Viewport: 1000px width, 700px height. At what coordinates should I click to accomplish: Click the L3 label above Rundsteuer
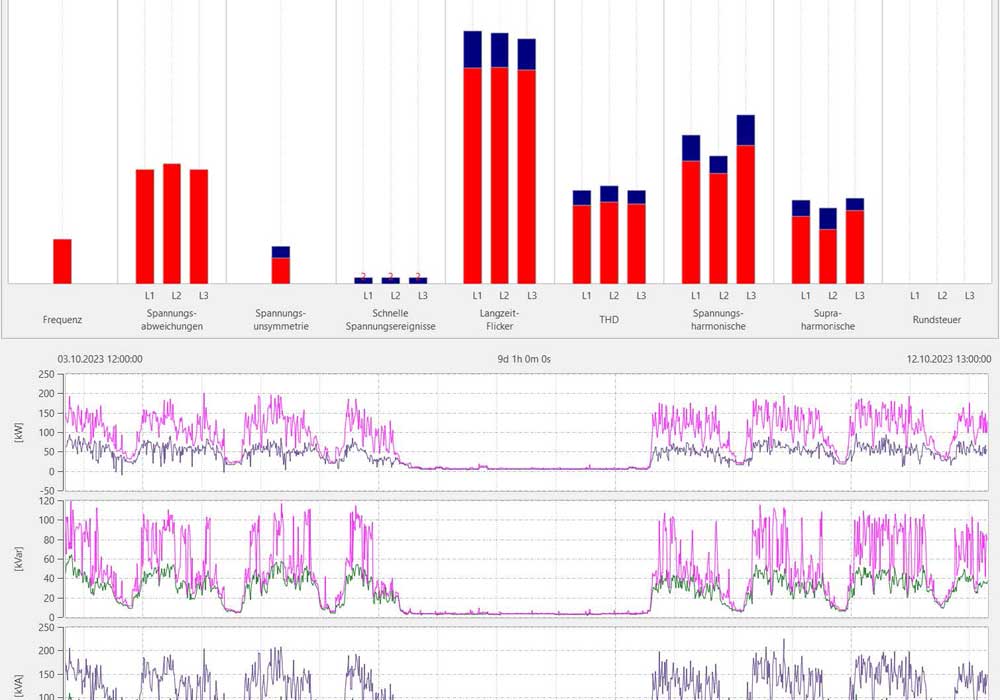[969, 296]
